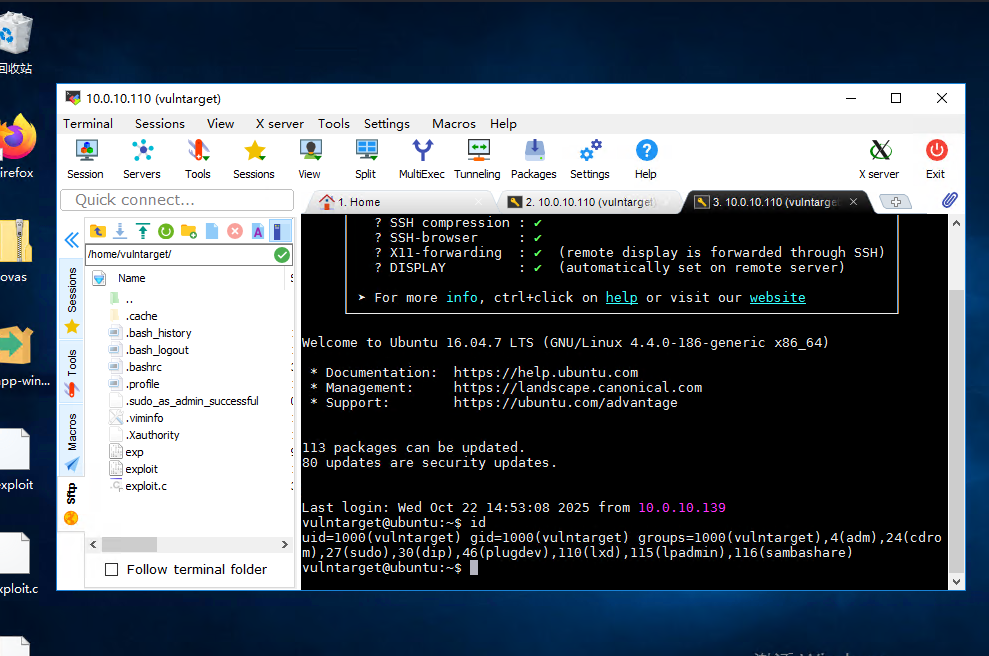Open the Macros menu
This screenshot has width=989, height=656.
pyautogui.click(x=453, y=124)
